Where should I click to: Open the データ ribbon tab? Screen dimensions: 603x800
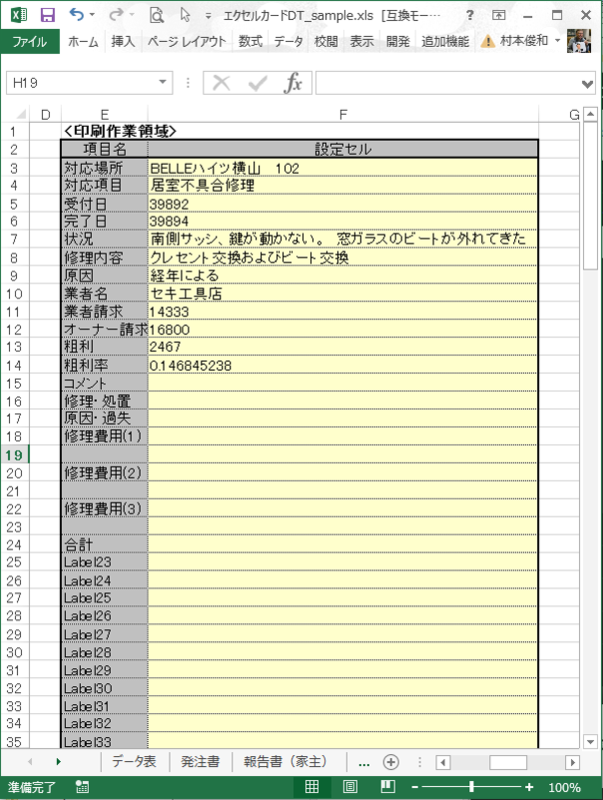288,41
